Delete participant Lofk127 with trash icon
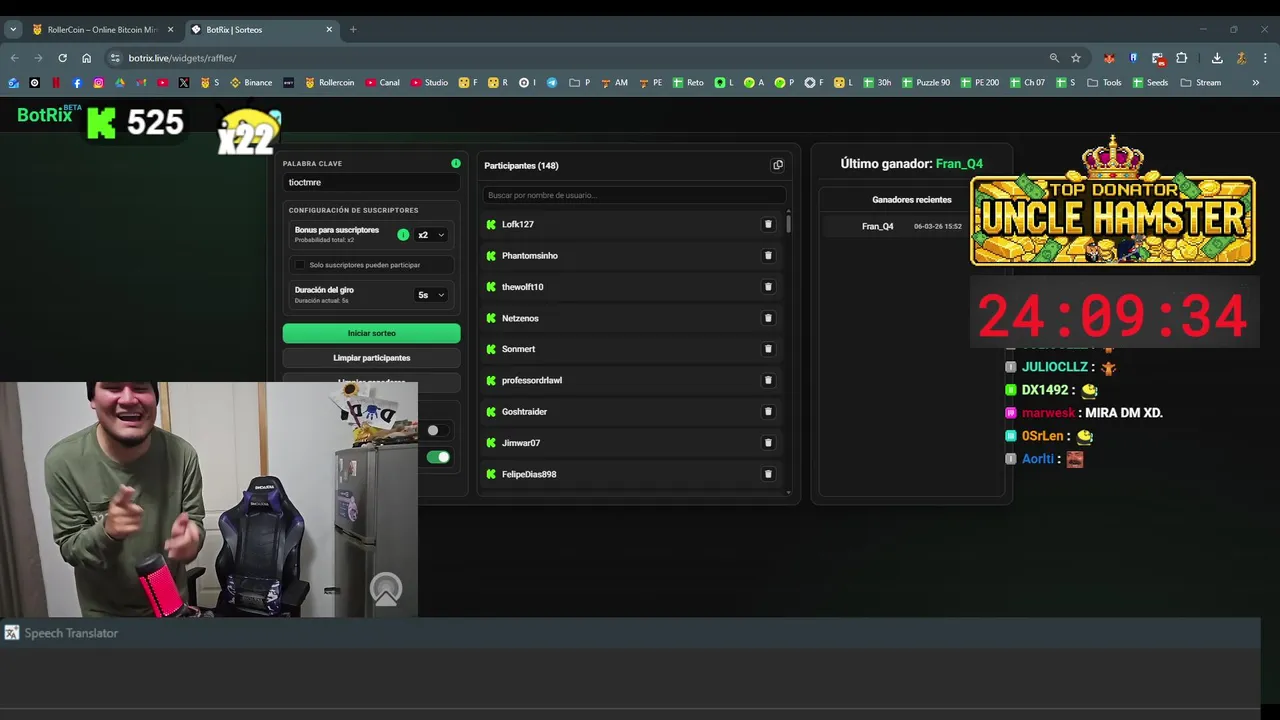The width and height of the screenshot is (1280, 720). [768, 224]
